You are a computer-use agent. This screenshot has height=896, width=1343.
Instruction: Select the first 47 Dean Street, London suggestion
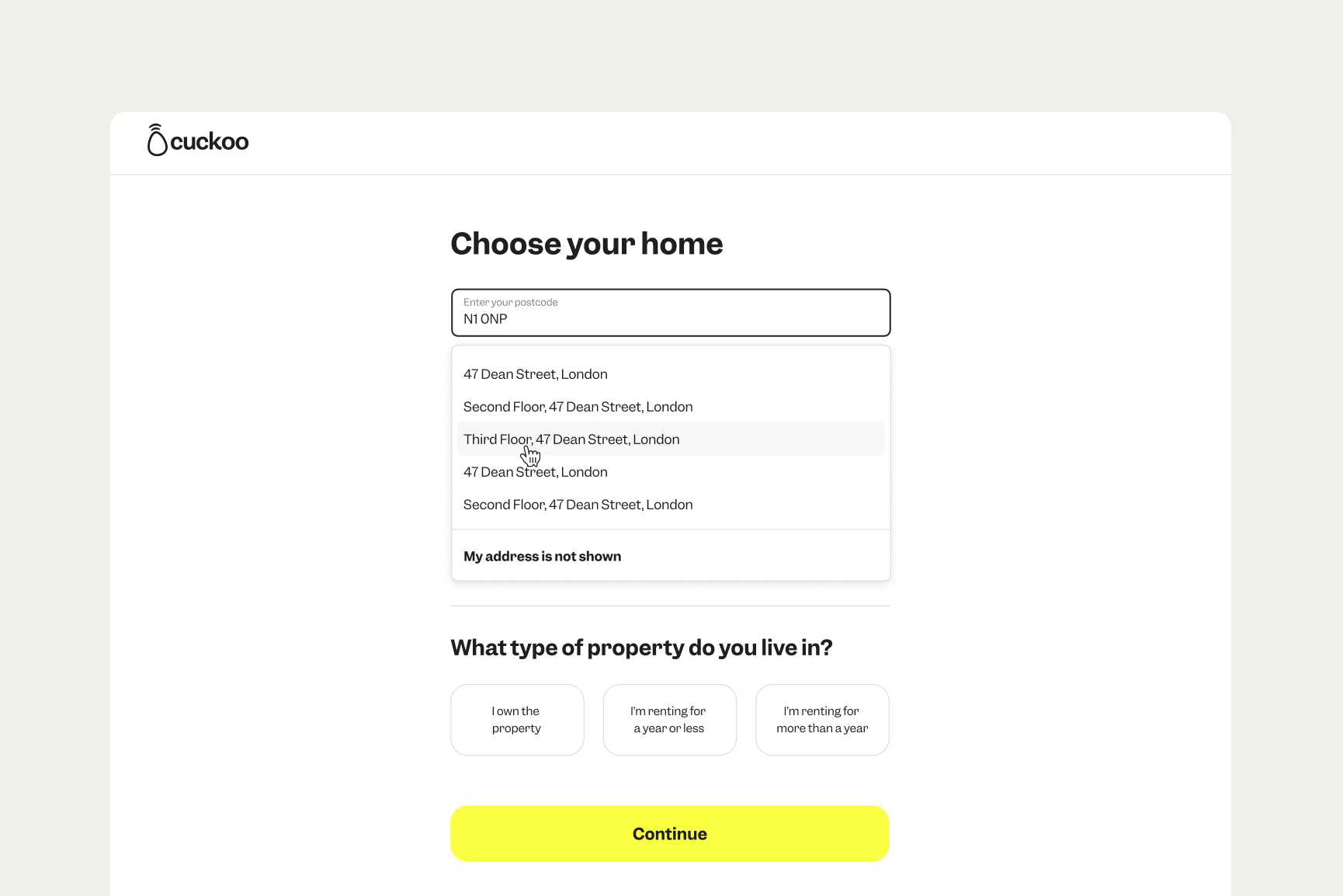535,373
